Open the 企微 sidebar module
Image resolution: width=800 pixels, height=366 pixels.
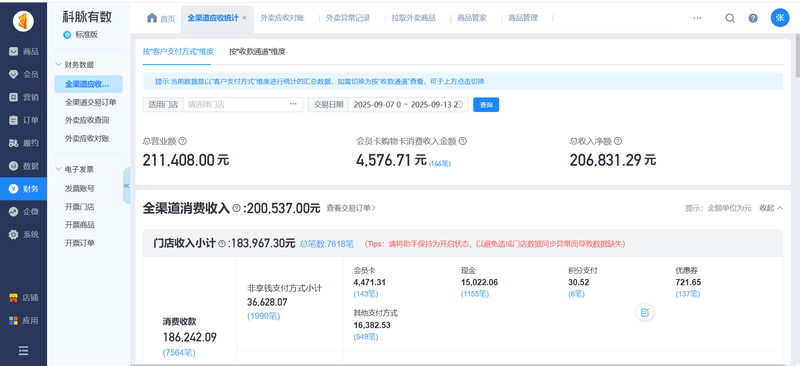click(x=23, y=211)
